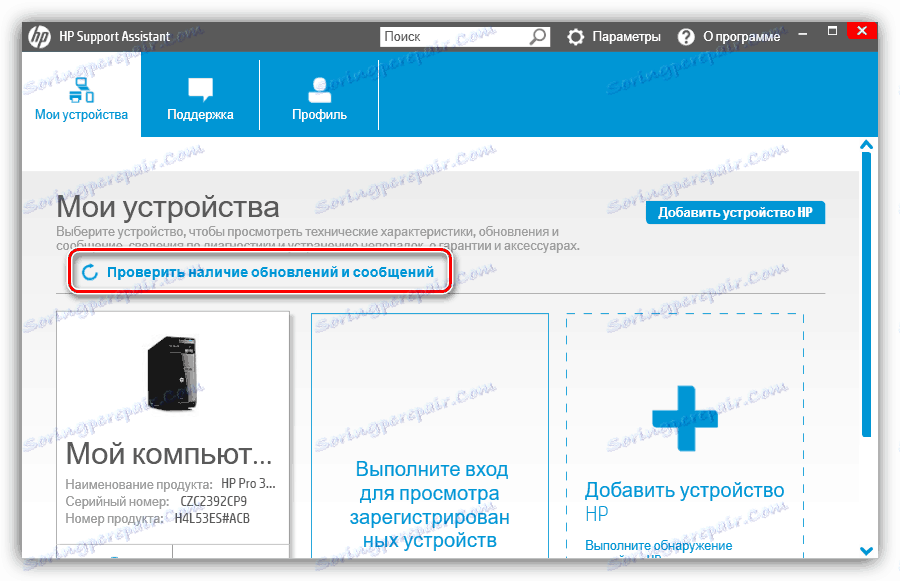Click the search magnifier icon

pos(539,36)
